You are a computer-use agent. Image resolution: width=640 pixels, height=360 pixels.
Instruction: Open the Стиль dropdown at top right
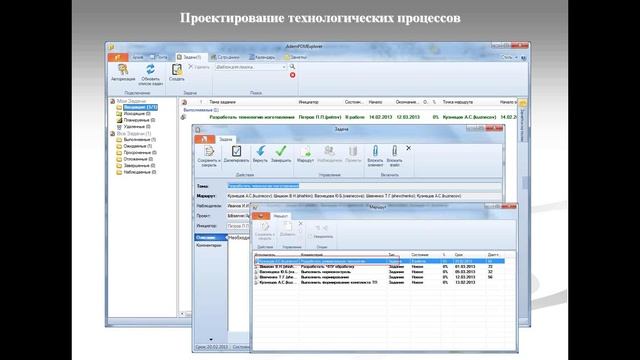[x=509, y=58]
